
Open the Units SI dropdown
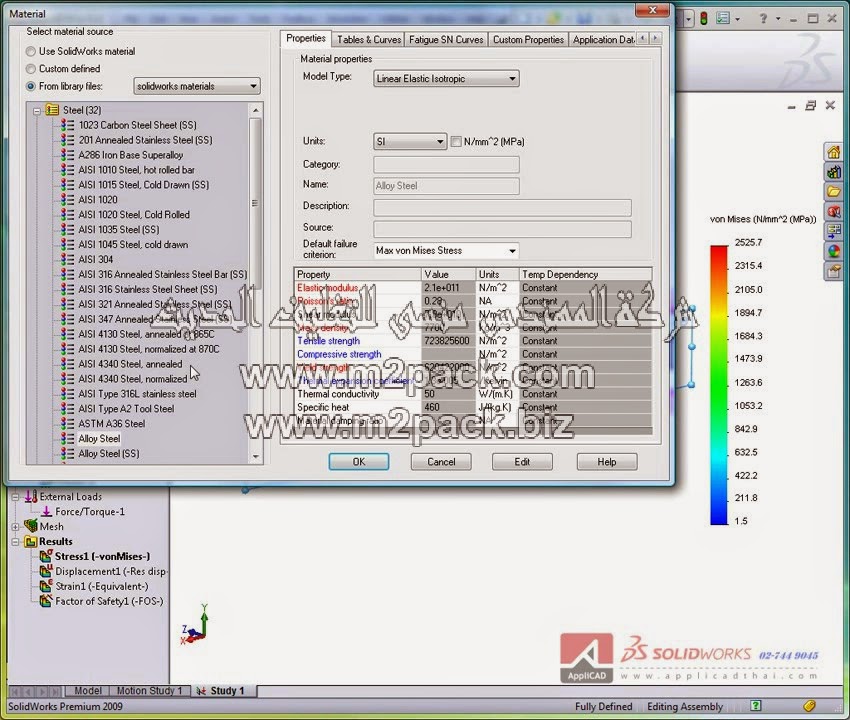(410, 142)
